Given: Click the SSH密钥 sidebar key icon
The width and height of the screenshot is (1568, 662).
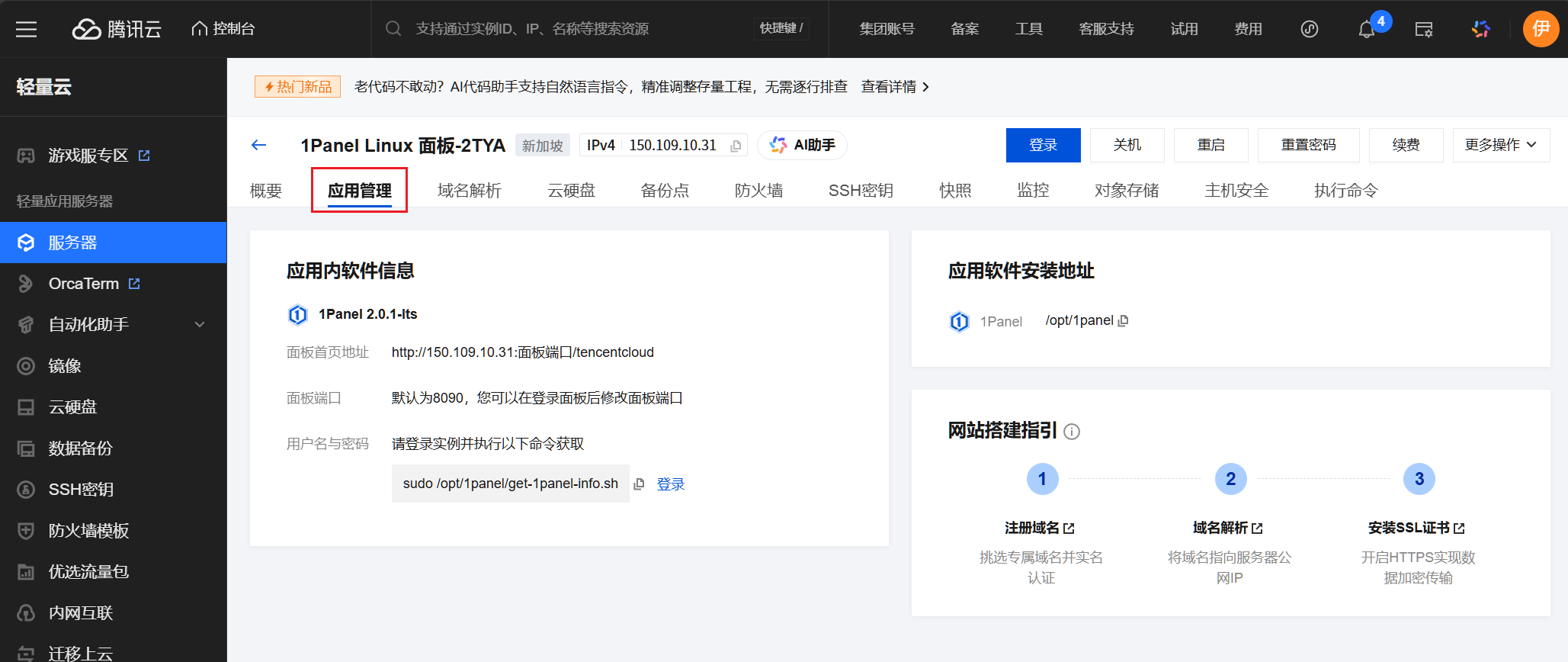Looking at the screenshot, I should click(x=26, y=490).
